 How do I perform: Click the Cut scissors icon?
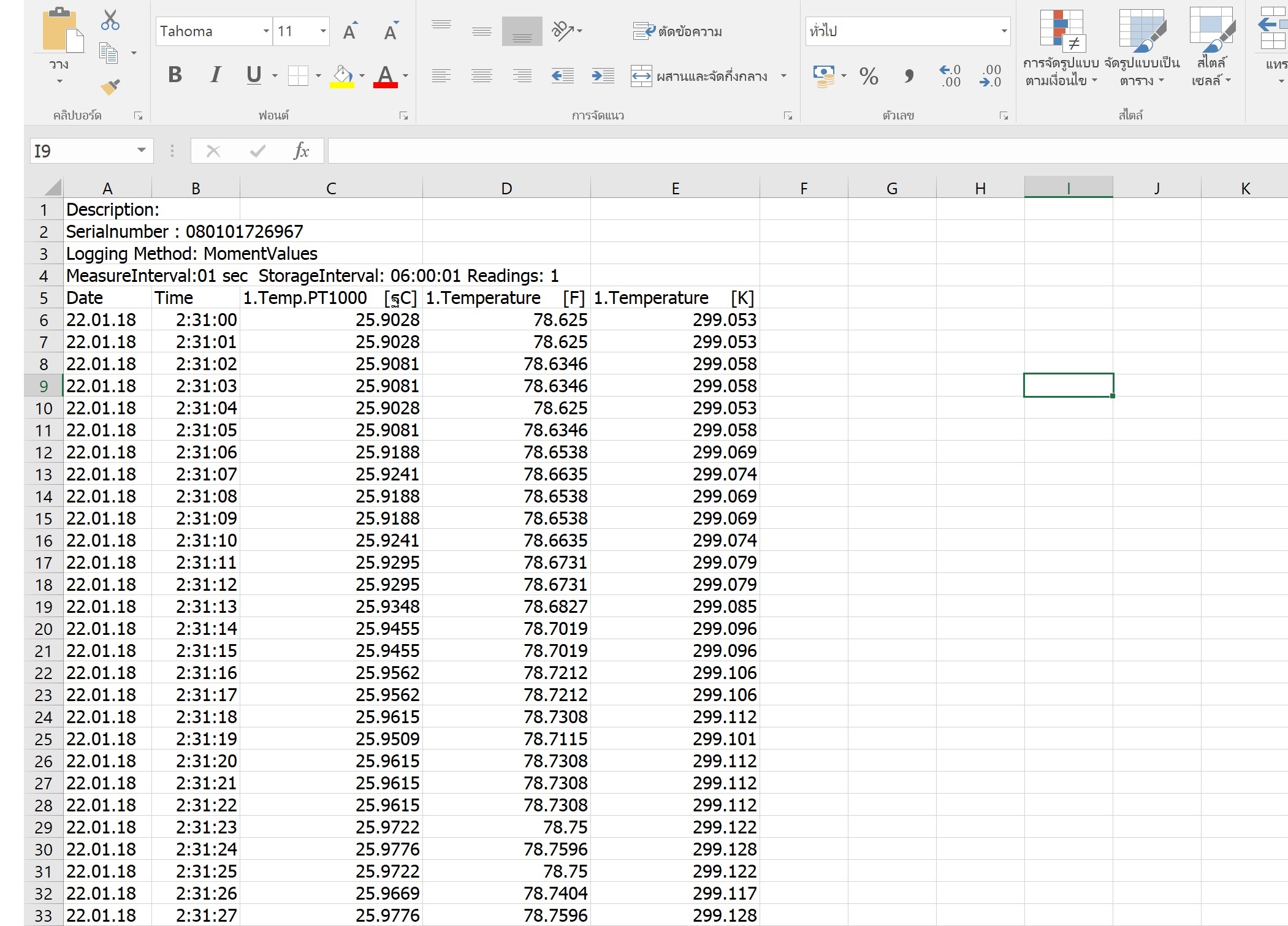pos(110,20)
